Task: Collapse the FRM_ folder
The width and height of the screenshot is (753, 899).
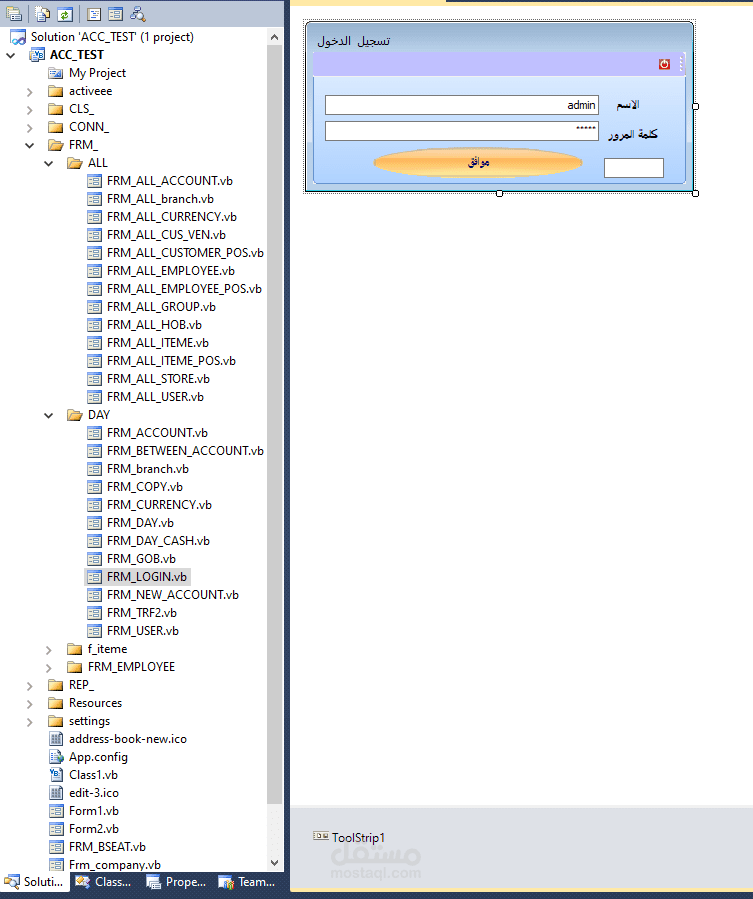Action: pyautogui.click(x=30, y=145)
